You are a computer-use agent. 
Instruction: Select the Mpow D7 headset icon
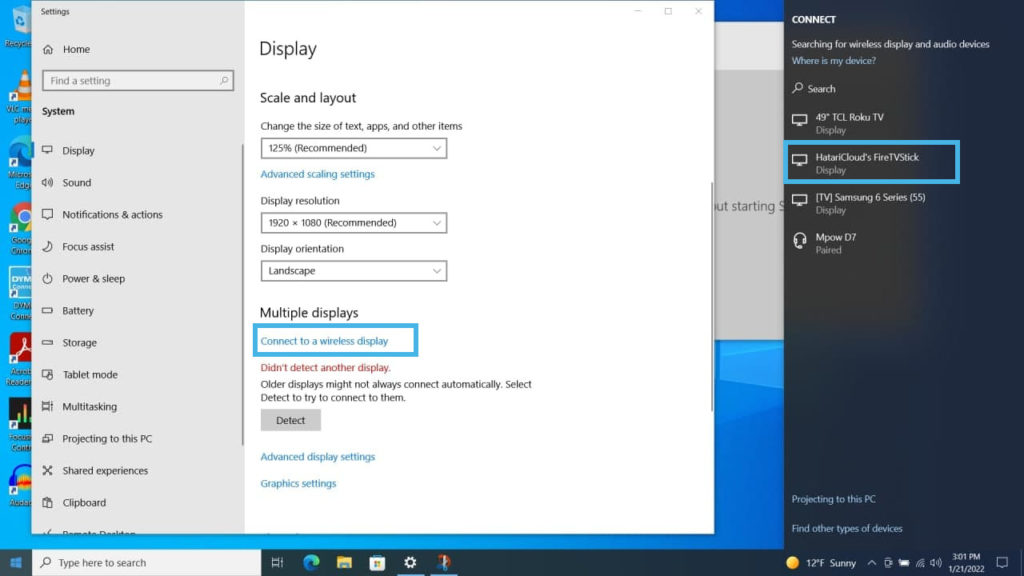[x=799, y=241]
